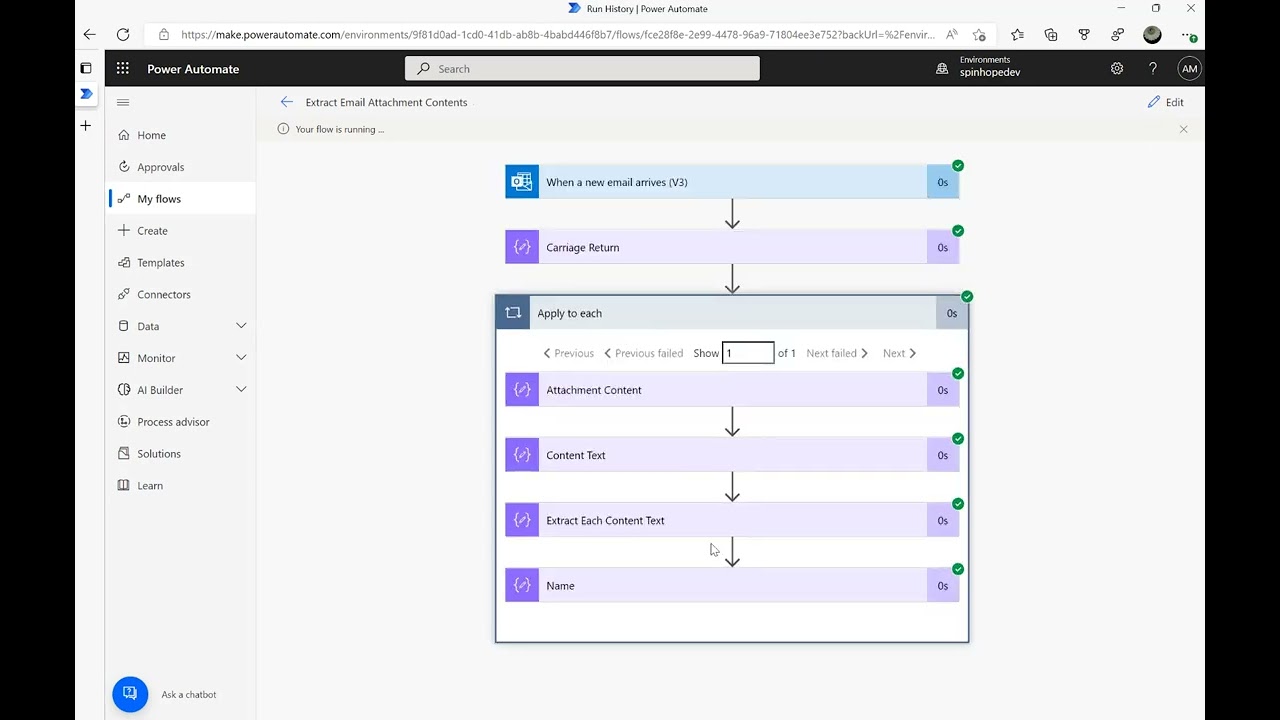Click the Ask a chatbot link
Image resolution: width=1280 pixels, height=720 pixels.
189,695
